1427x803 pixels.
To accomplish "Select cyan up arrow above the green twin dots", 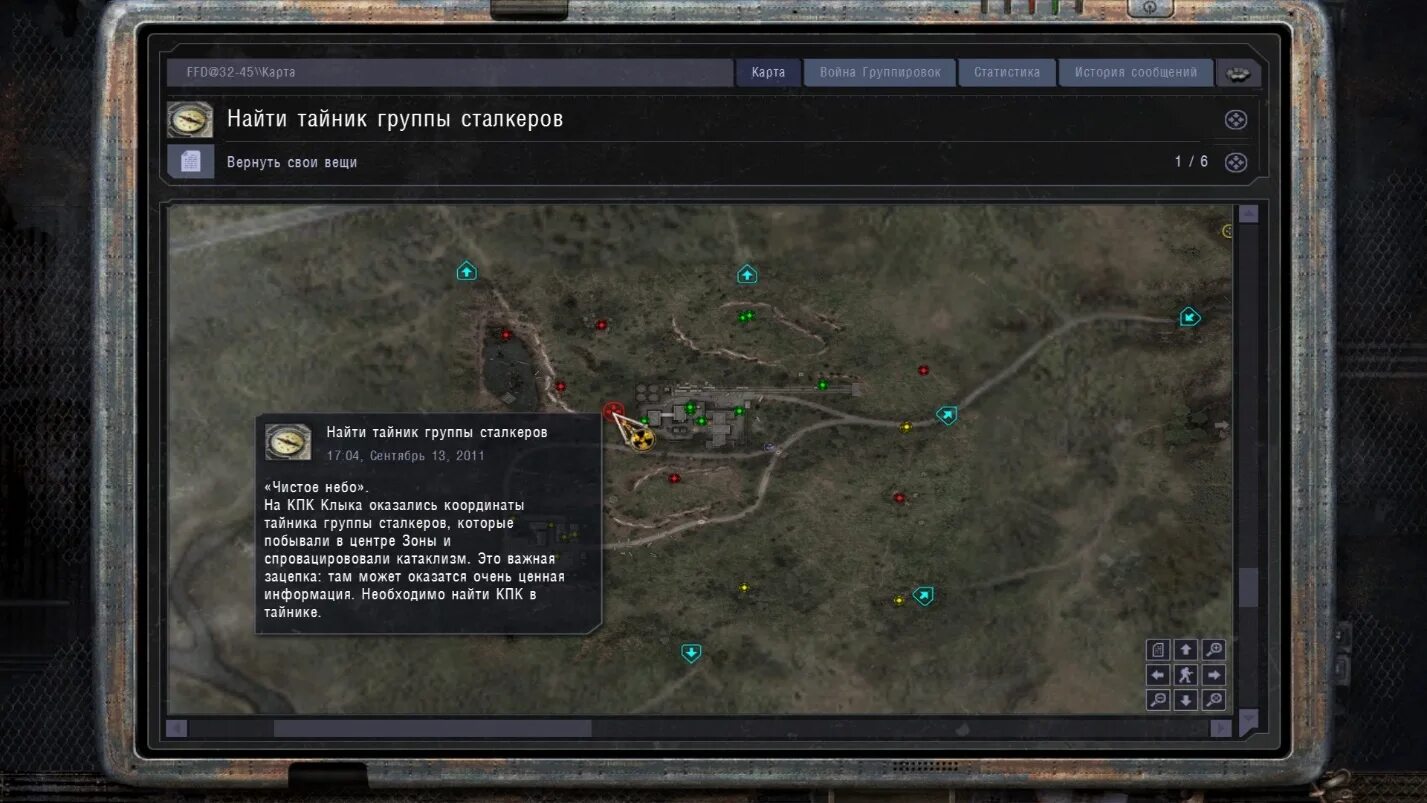I will pos(747,274).
